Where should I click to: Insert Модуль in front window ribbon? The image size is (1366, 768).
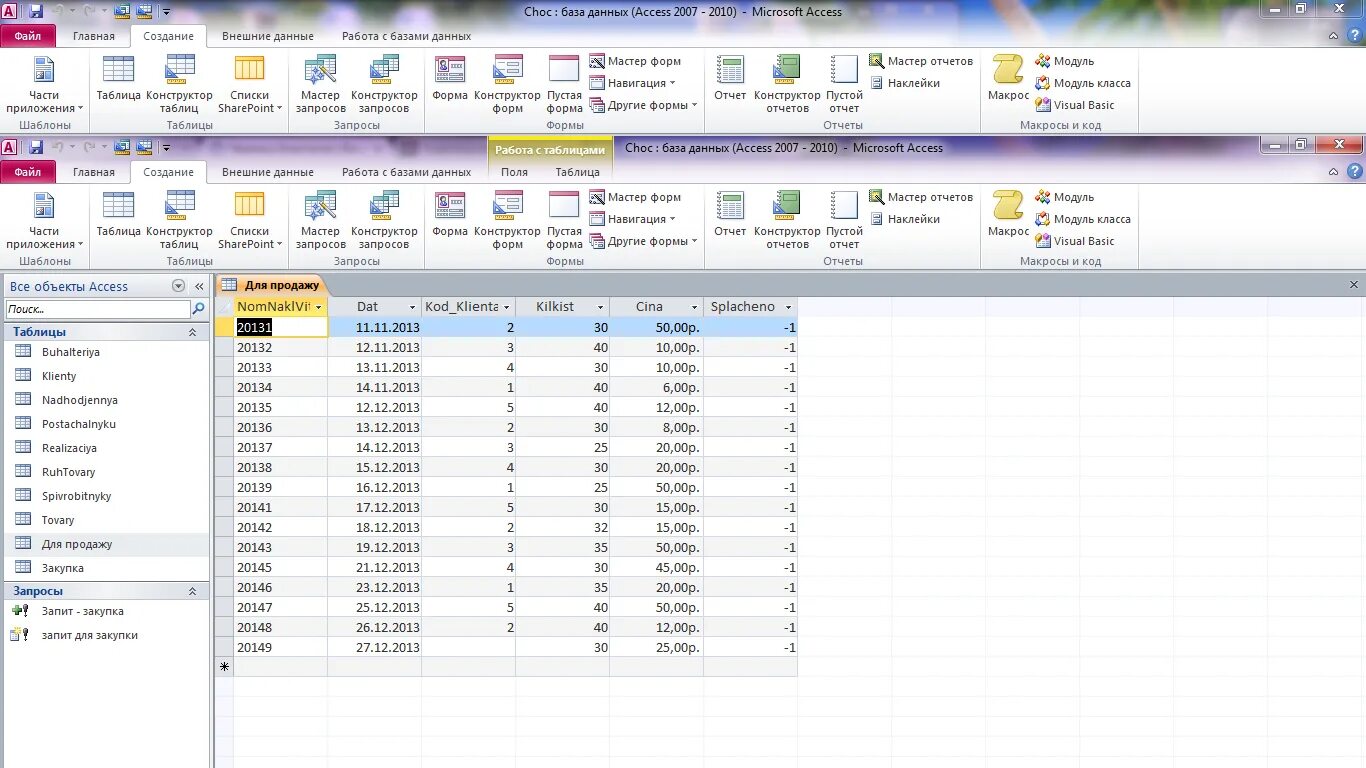coord(1065,197)
